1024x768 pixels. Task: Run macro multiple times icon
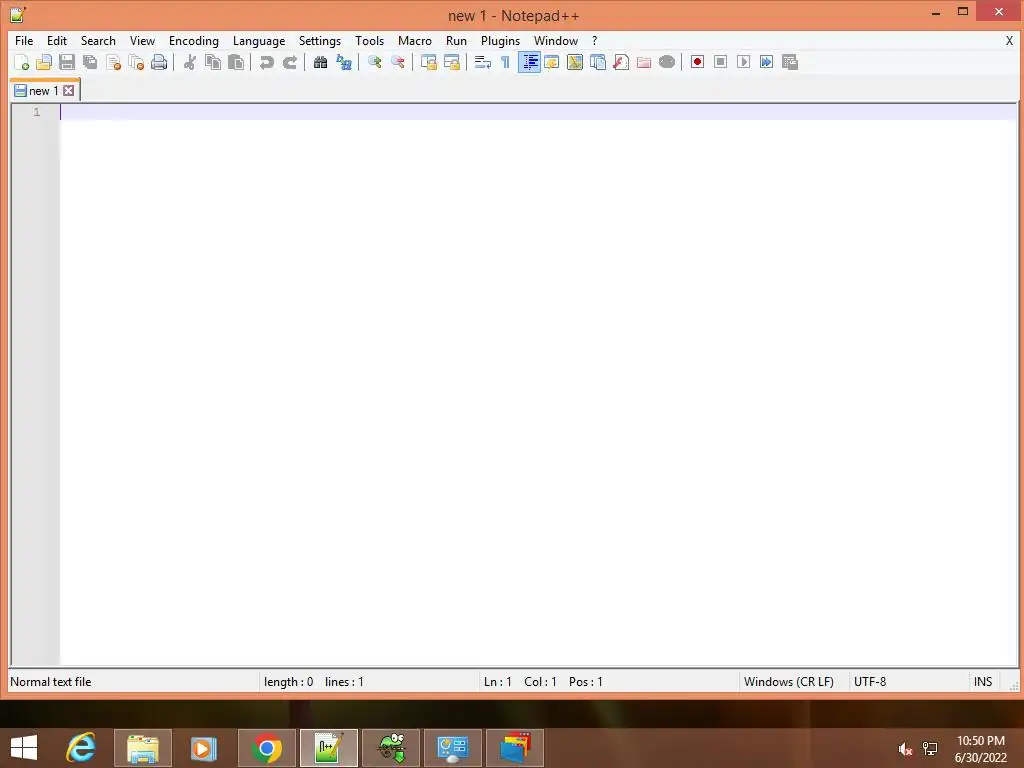[x=767, y=62]
